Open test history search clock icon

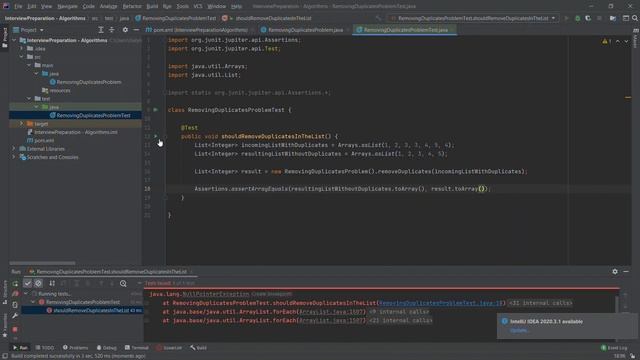[x=123, y=283]
